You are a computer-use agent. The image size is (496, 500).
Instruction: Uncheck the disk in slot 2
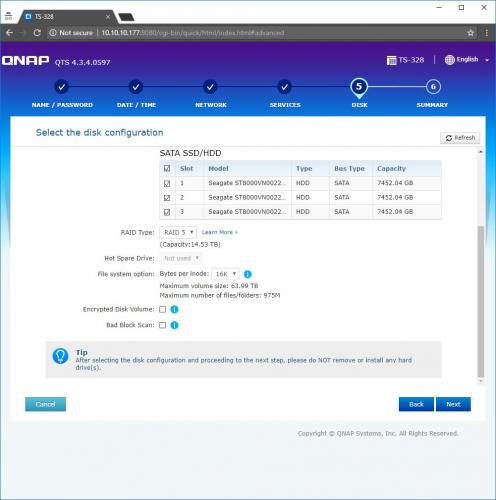tap(167, 198)
